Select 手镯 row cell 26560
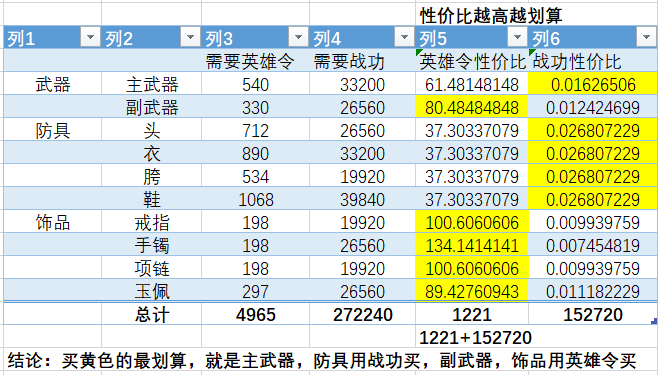Screen dimensions: 658x375 (363, 245)
